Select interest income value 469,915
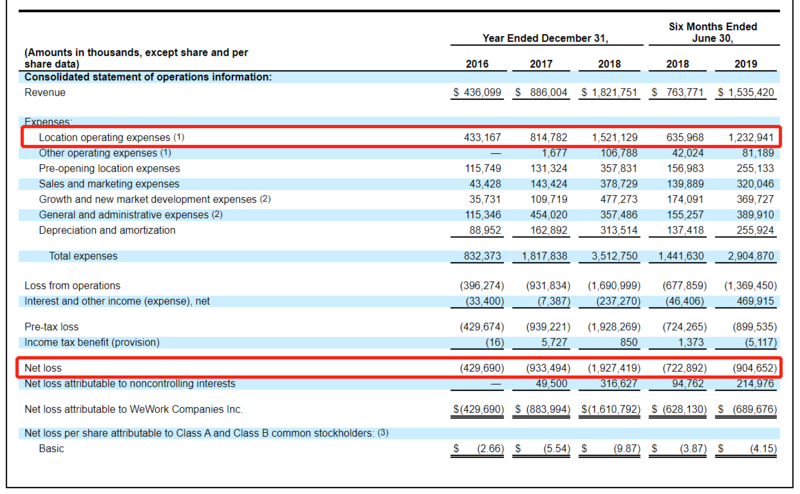The width and height of the screenshot is (800, 494). [755, 301]
